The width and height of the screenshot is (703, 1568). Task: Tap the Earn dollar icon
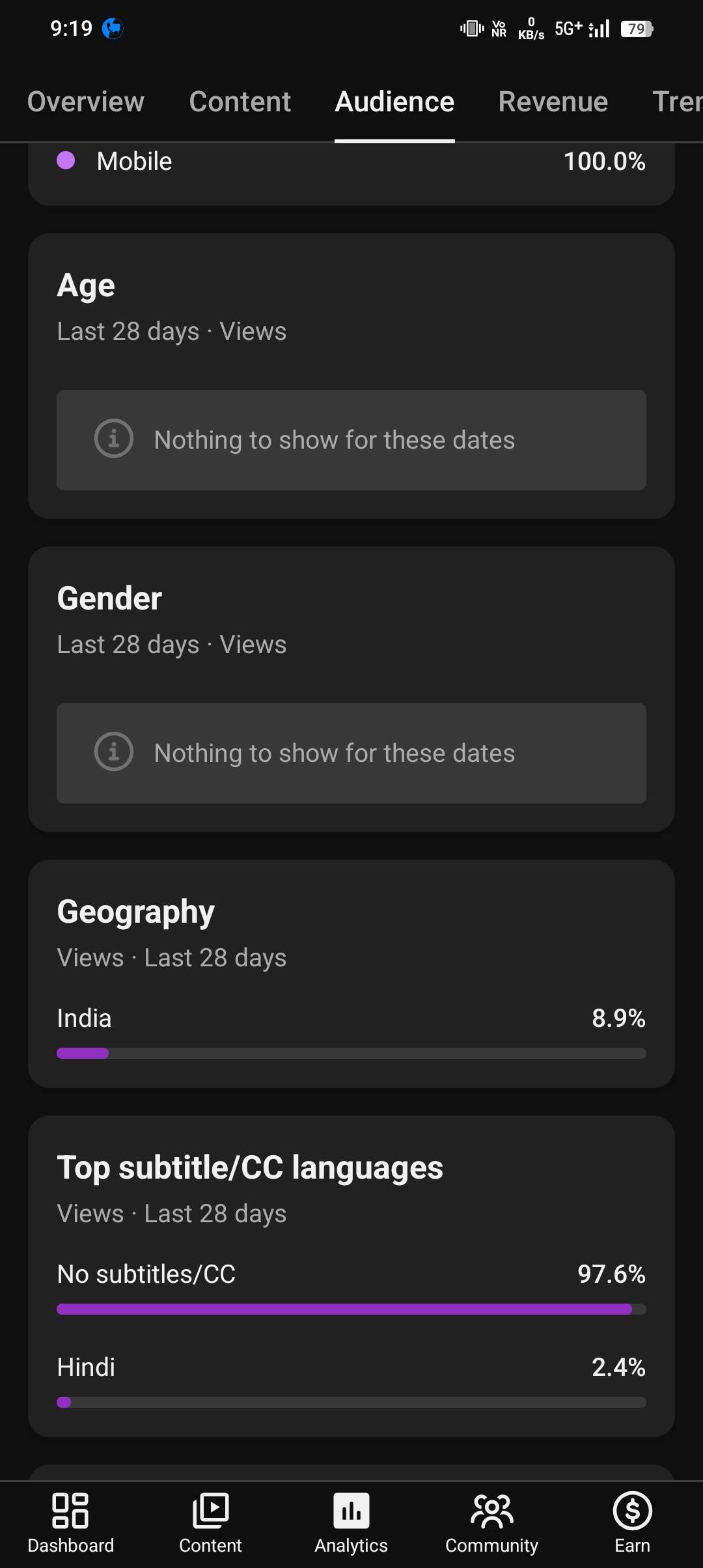pos(632,1511)
